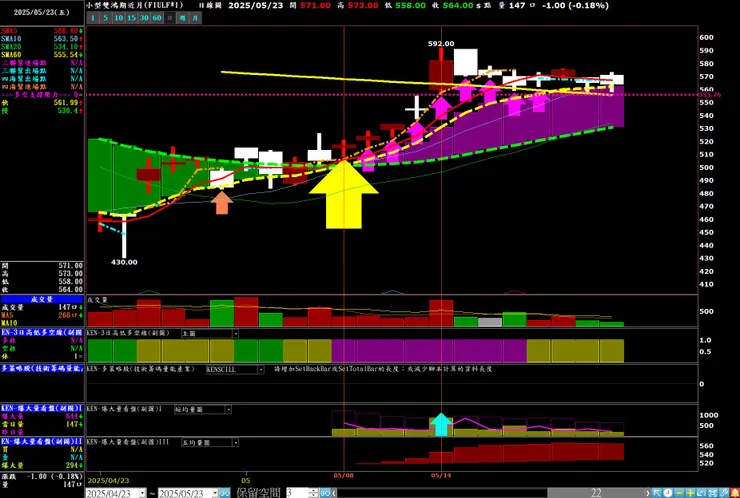
Task: Click the chart scrollbar right arrow
Action: point(648,493)
